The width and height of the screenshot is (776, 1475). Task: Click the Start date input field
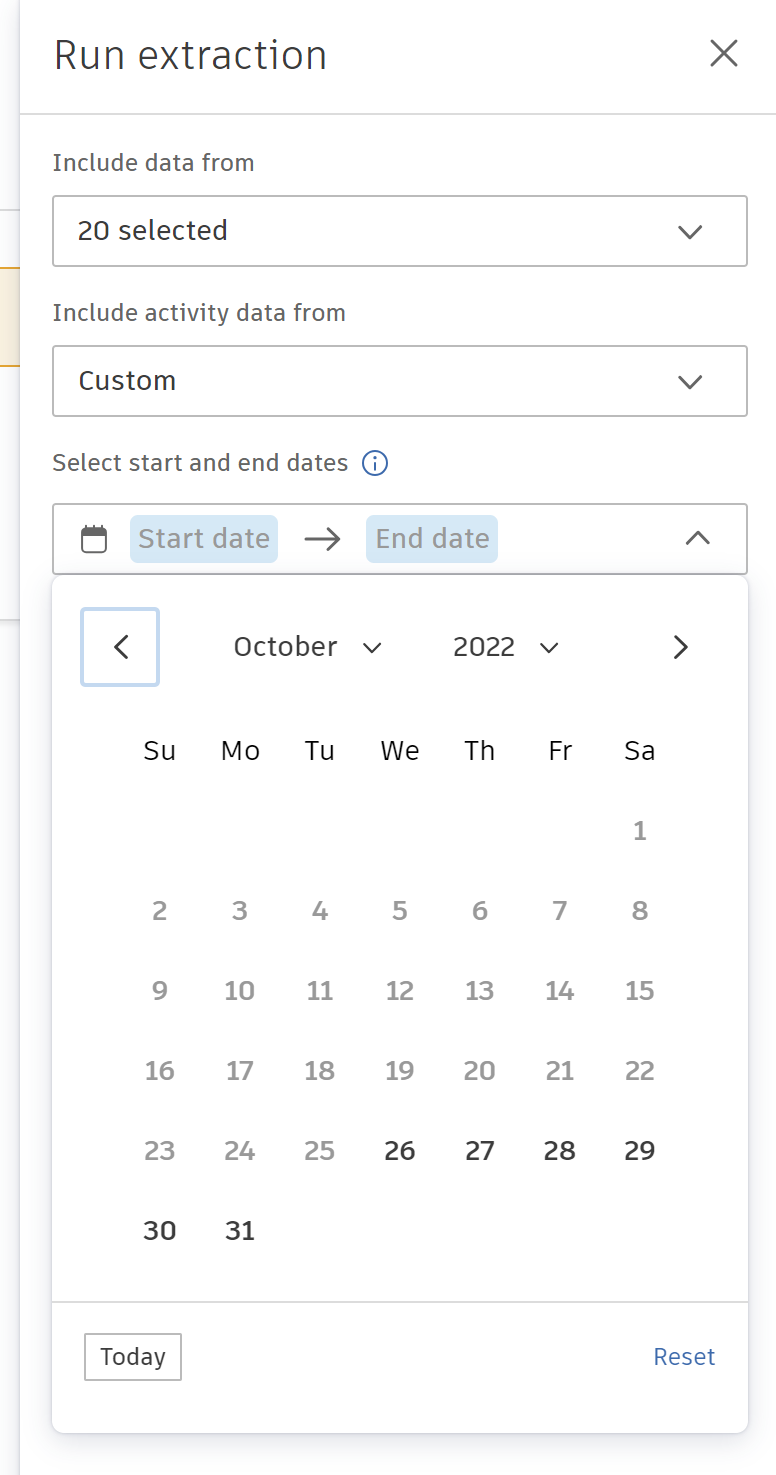[x=203, y=538]
